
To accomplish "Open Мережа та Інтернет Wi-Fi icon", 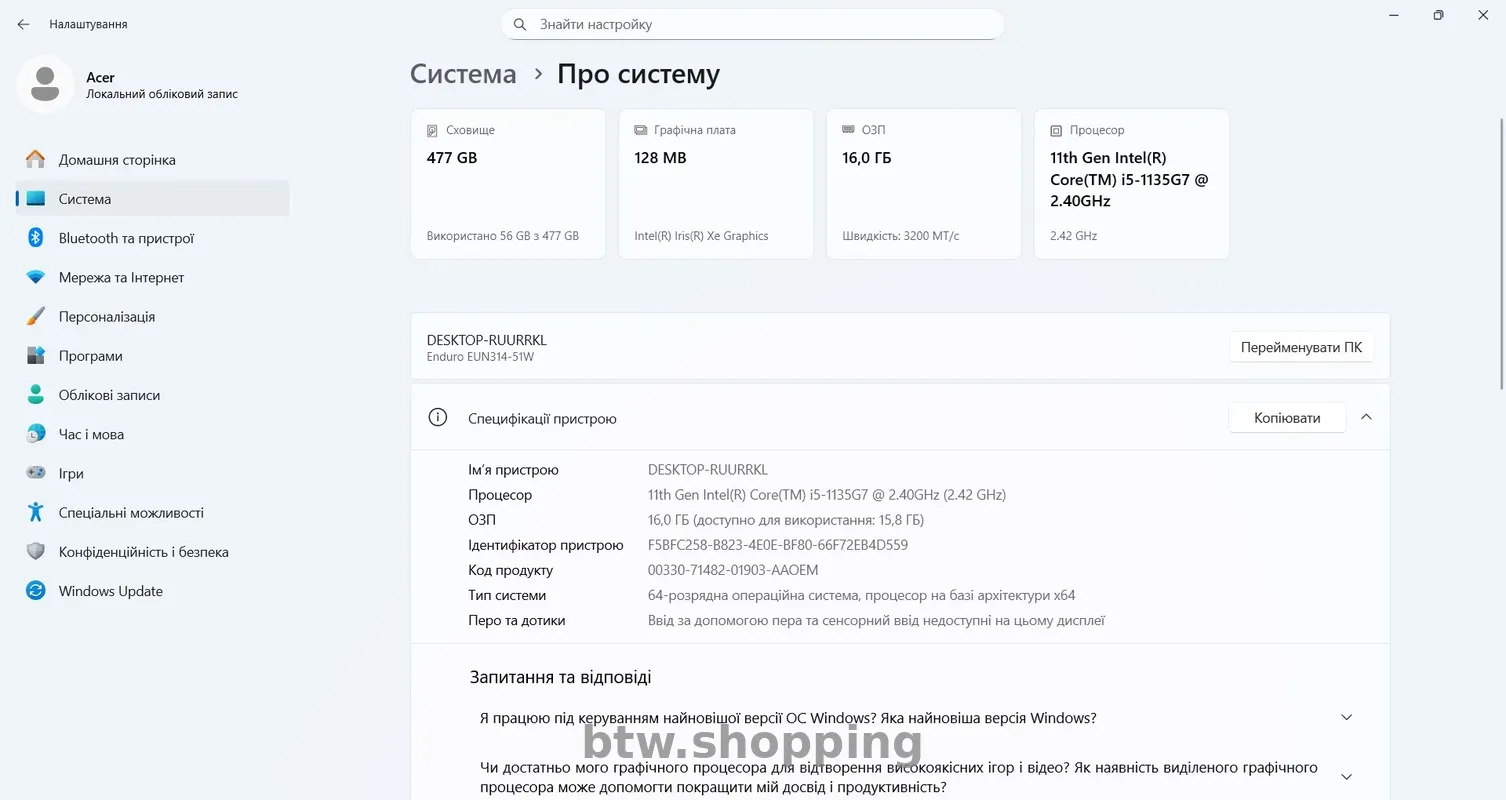I will tap(36, 277).
